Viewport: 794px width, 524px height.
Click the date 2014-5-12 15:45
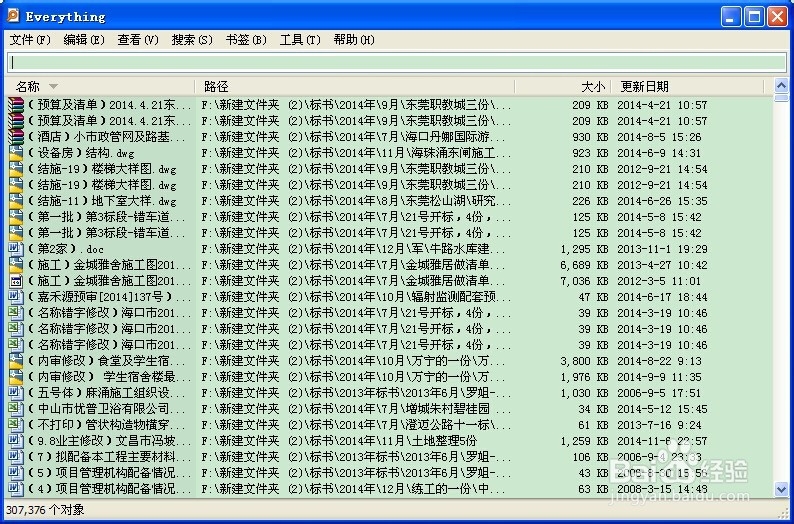(x=662, y=409)
